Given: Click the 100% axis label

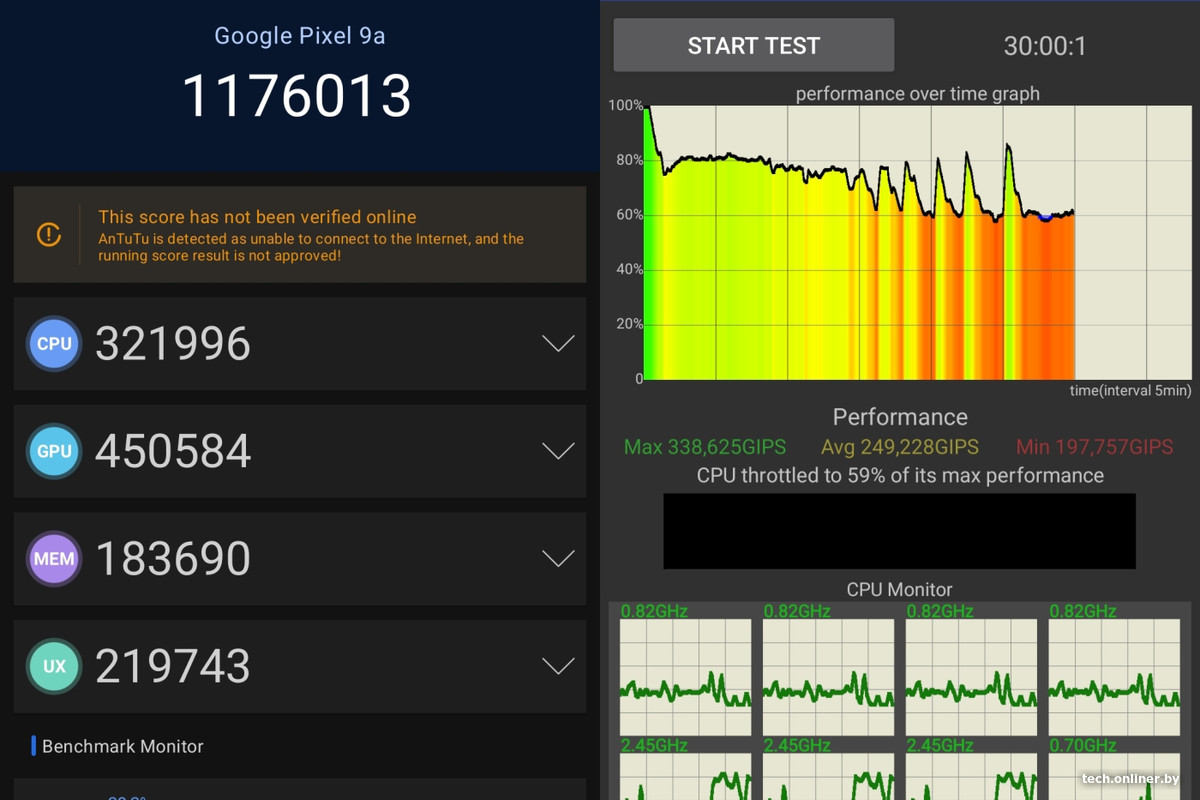Looking at the screenshot, I should (x=626, y=106).
